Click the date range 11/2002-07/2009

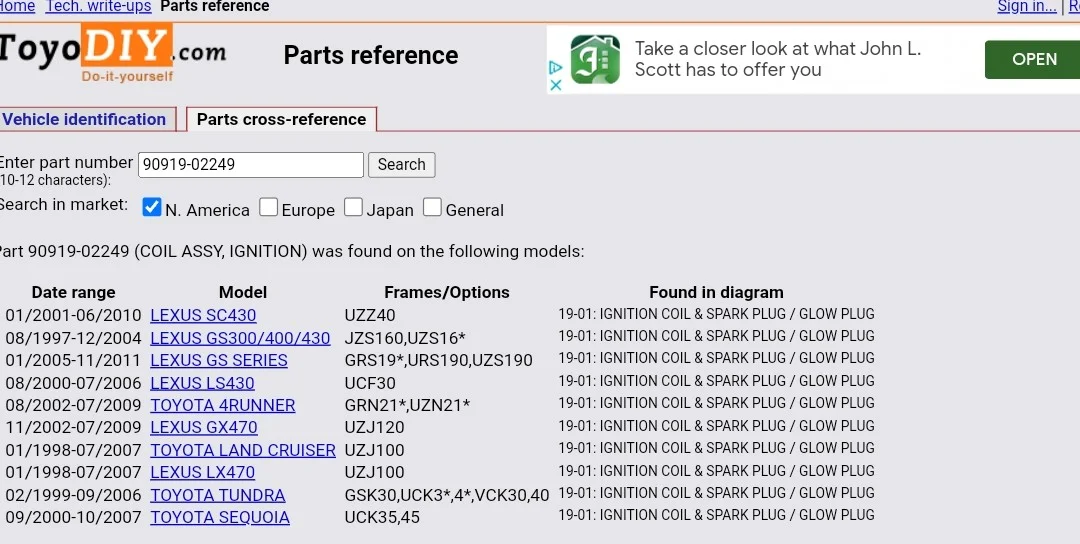[74, 428]
